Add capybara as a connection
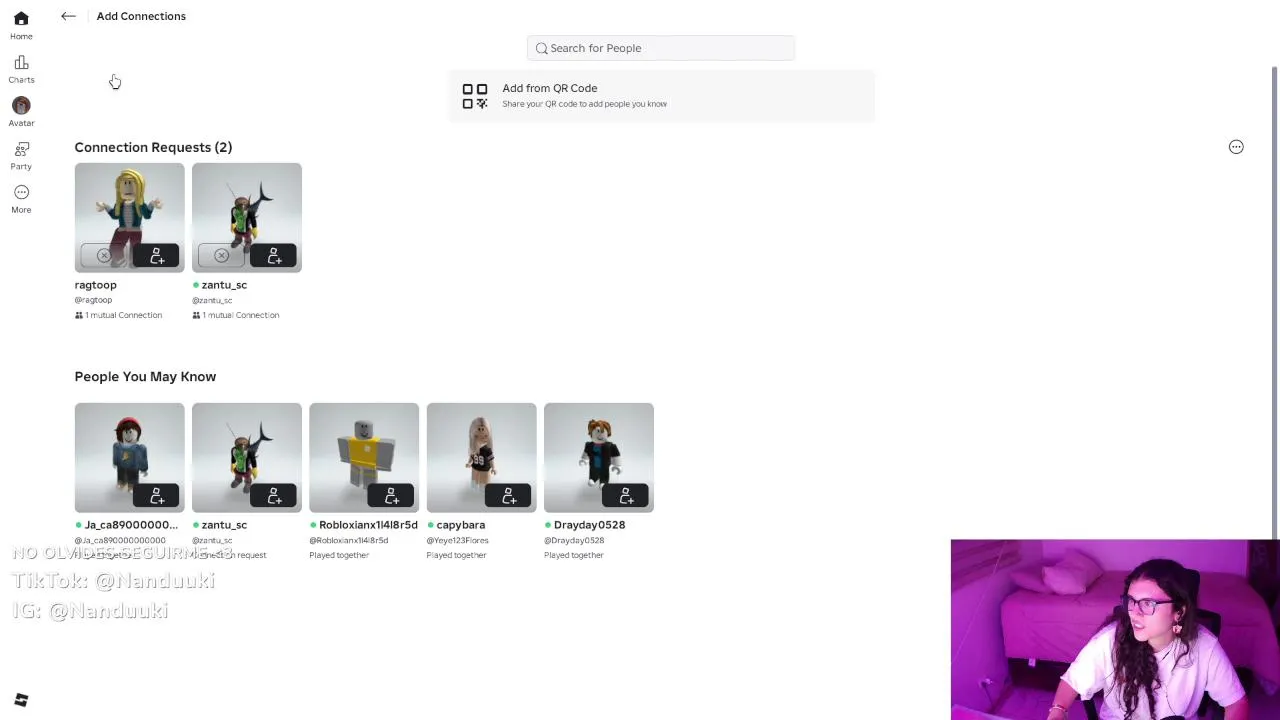The height and width of the screenshot is (720, 1280). pyautogui.click(x=508, y=496)
